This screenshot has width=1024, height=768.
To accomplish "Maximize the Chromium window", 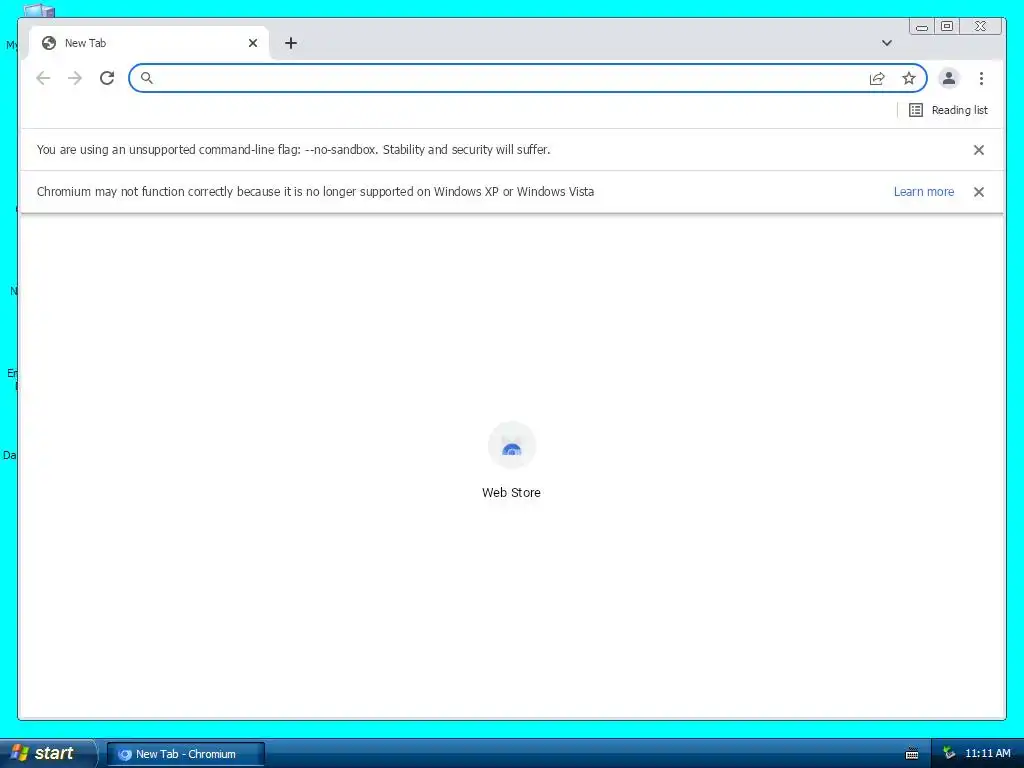I will 947,27.
